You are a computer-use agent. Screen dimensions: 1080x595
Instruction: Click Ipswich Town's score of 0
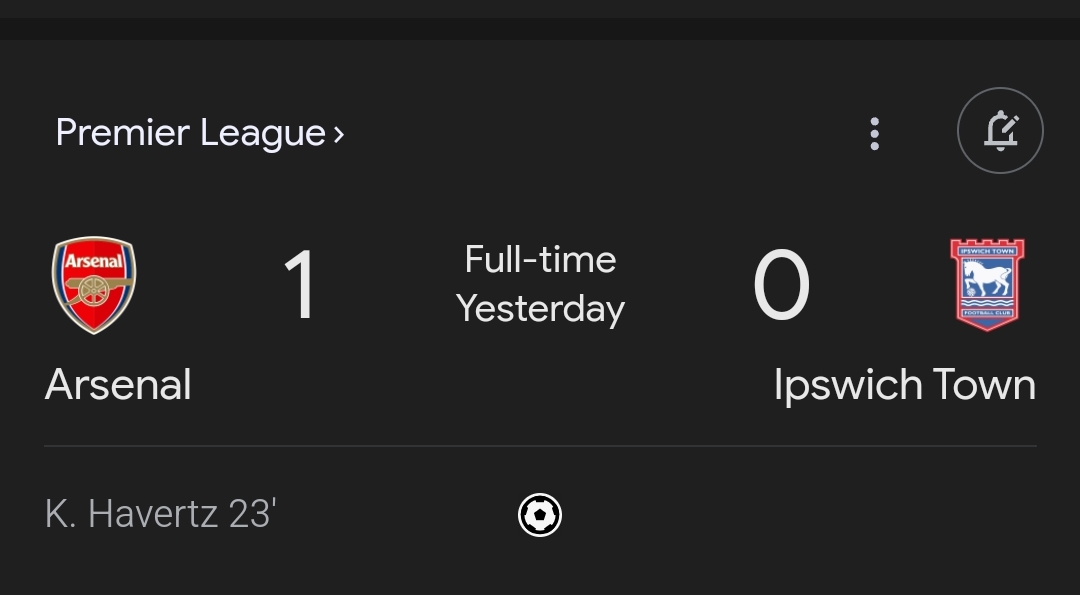pyautogui.click(x=781, y=287)
